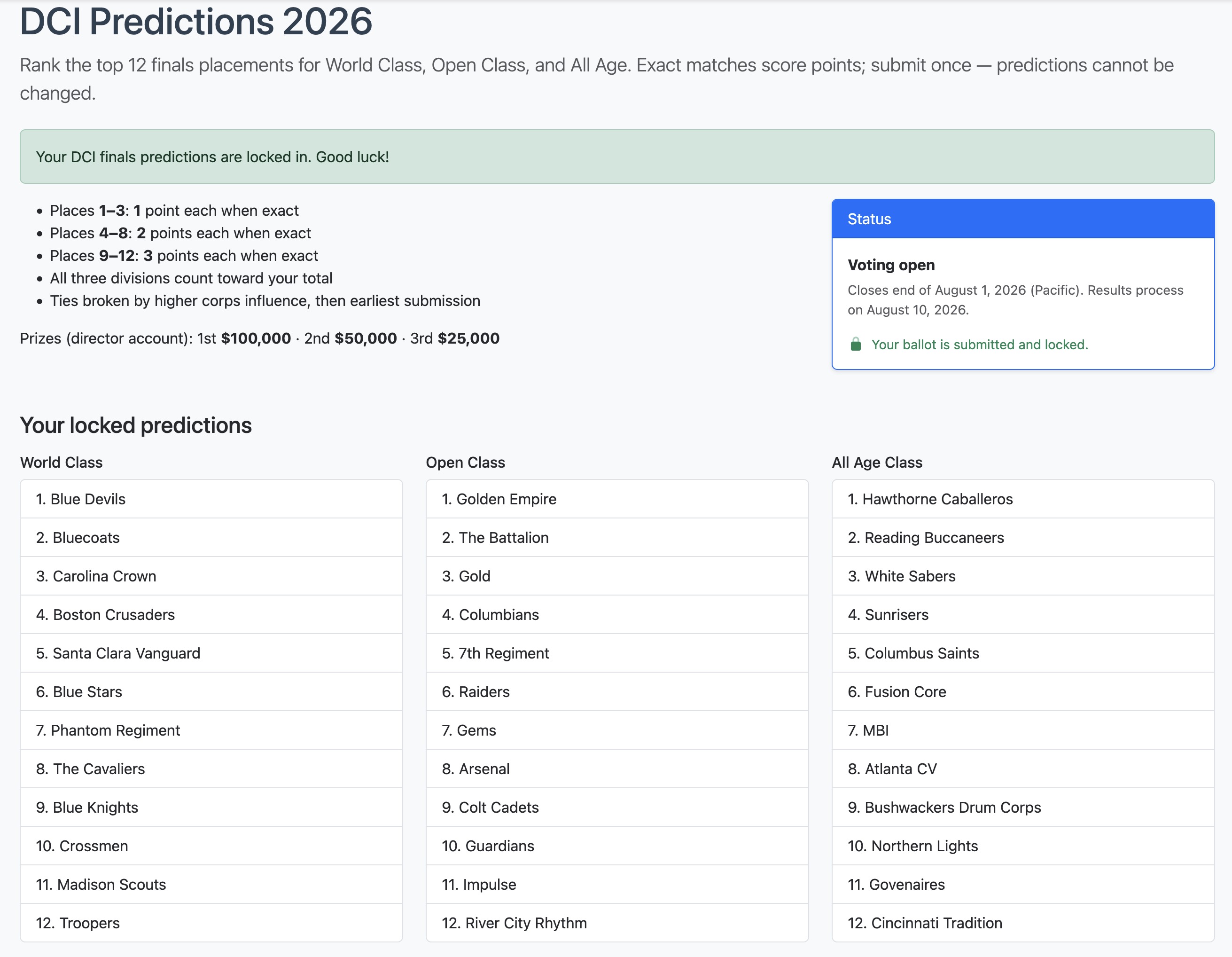Select Blue Devils in World Class list

[211, 499]
